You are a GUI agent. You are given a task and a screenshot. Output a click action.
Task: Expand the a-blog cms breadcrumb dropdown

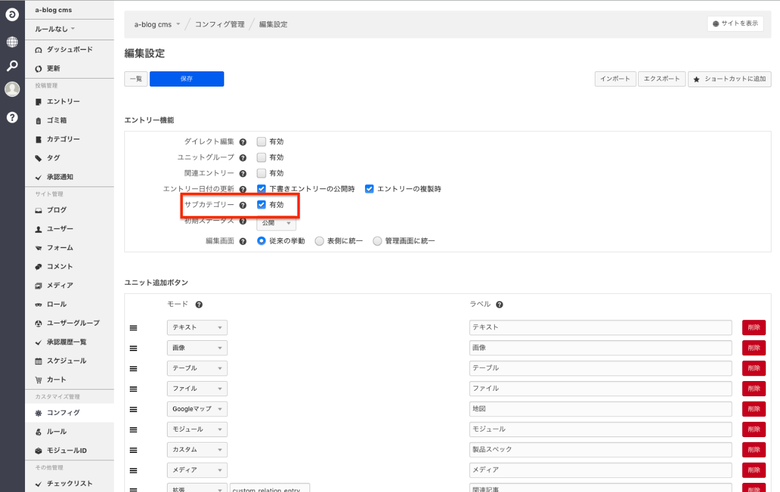pos(157,24)
